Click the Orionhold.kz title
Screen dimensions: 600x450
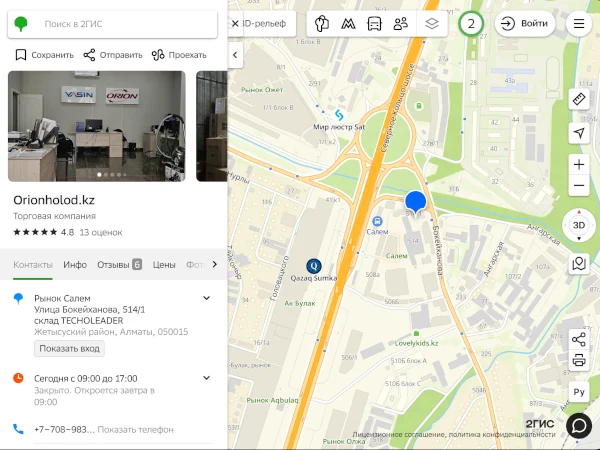pos(54,200)
